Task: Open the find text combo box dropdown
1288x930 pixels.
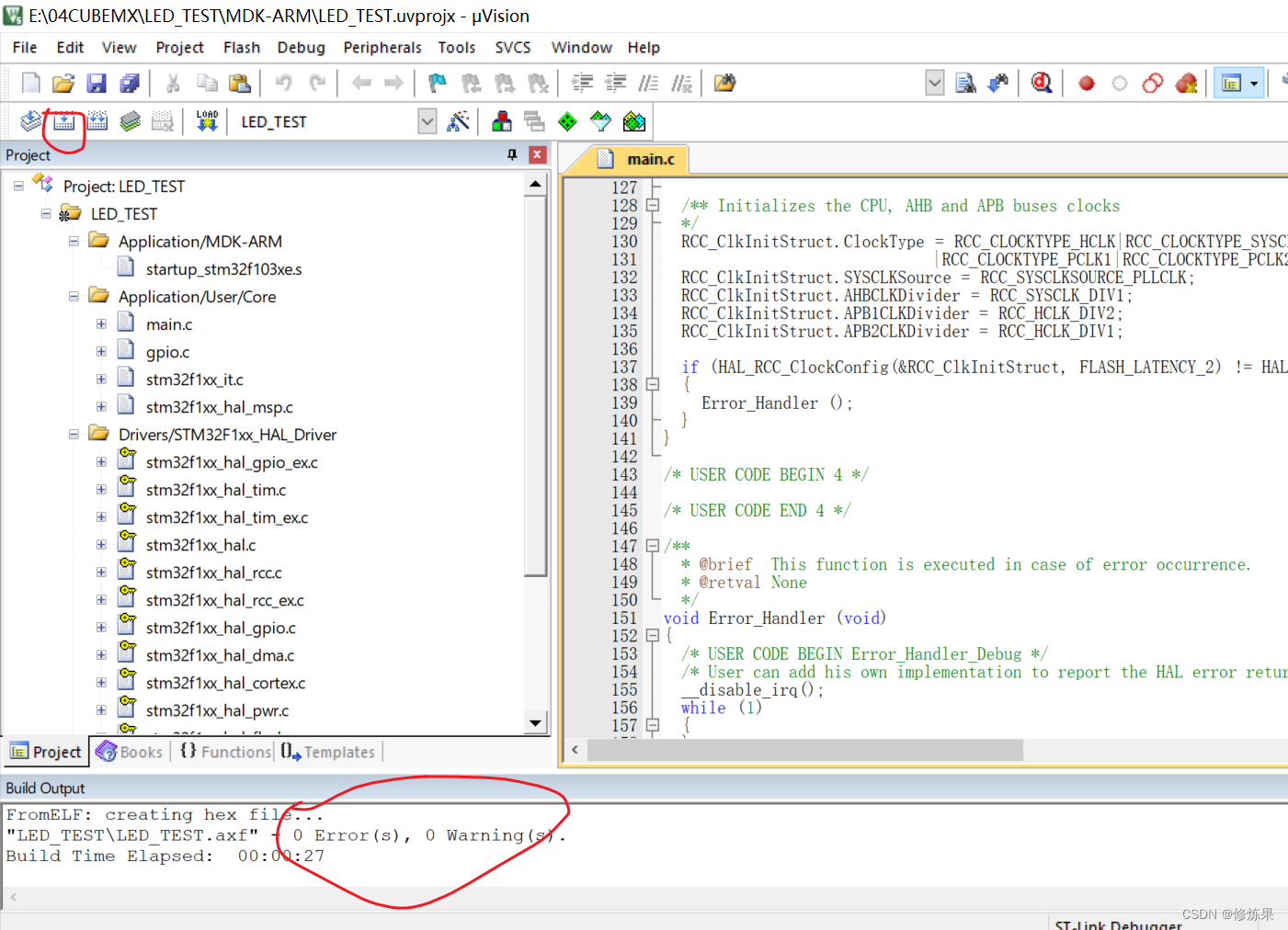Action: 934,84
